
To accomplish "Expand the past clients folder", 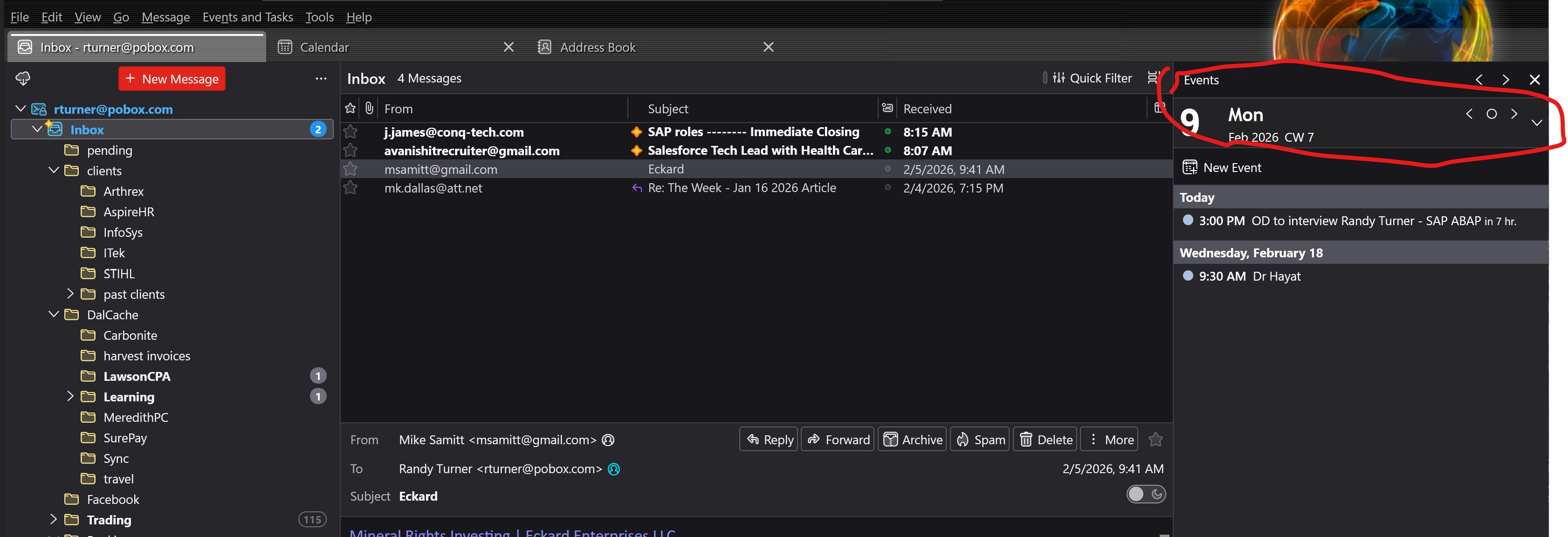I will tap(70, 294).
